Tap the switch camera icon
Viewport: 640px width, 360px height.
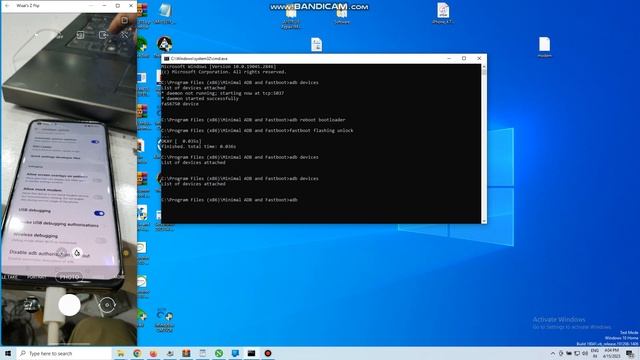[107, 305]
